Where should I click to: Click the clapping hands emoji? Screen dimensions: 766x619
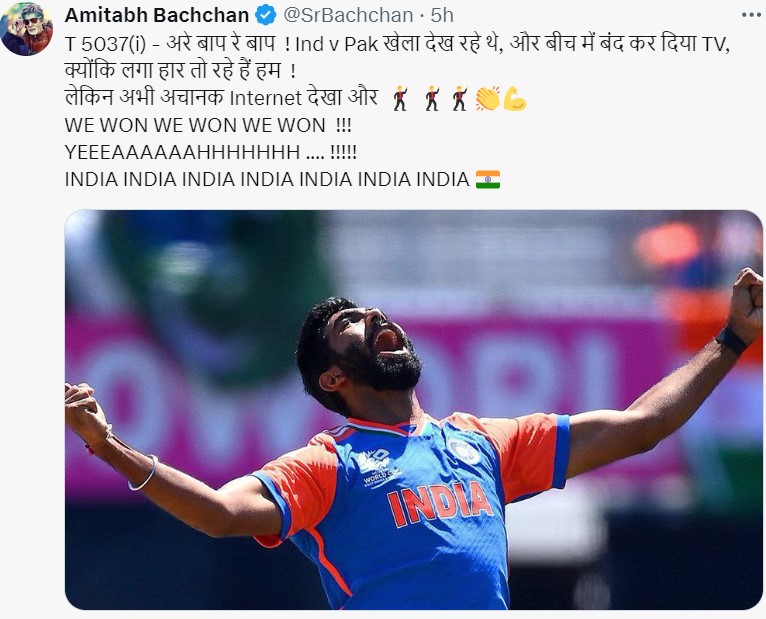[488, 98]
